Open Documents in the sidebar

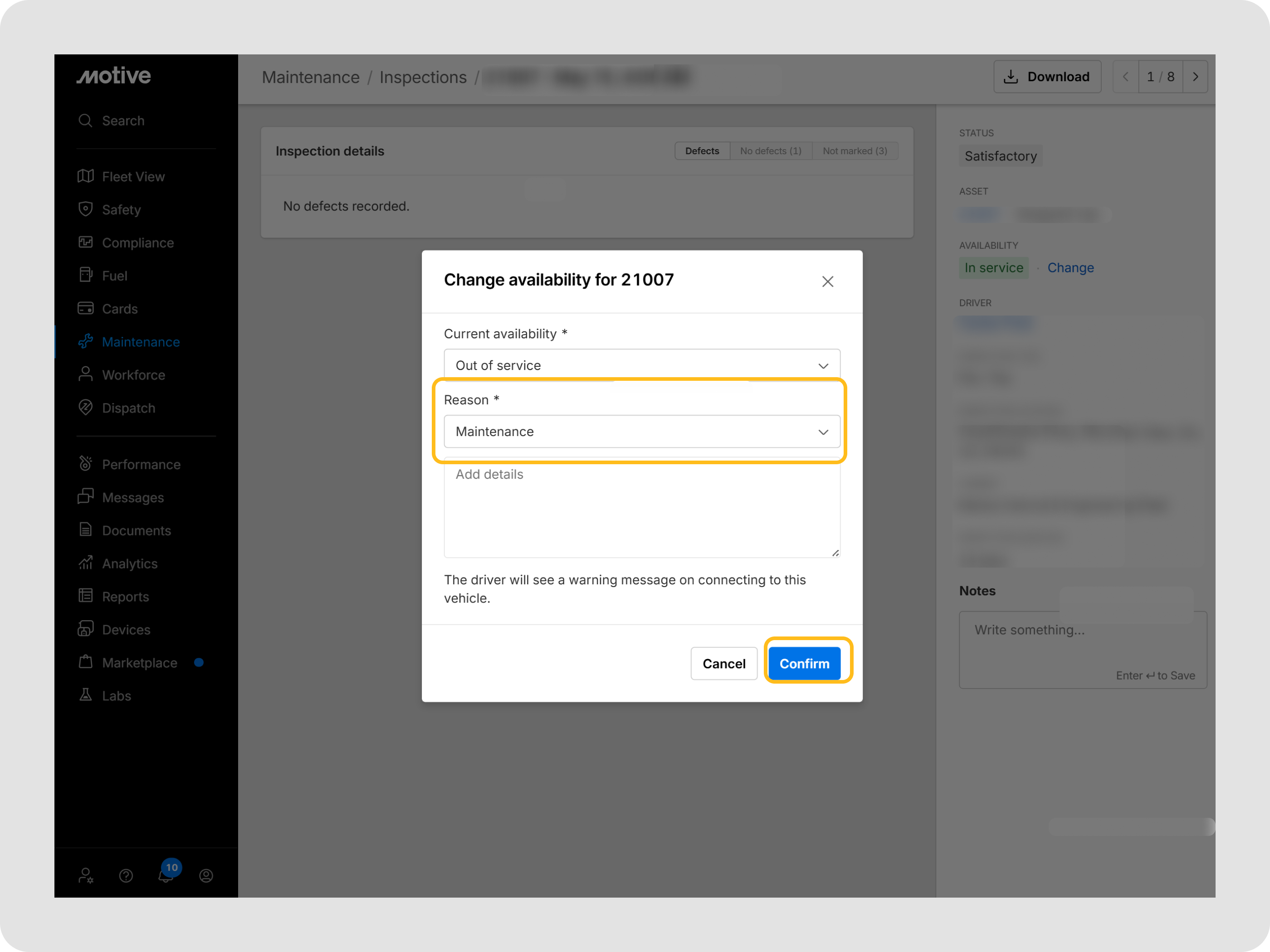point(136,530)
